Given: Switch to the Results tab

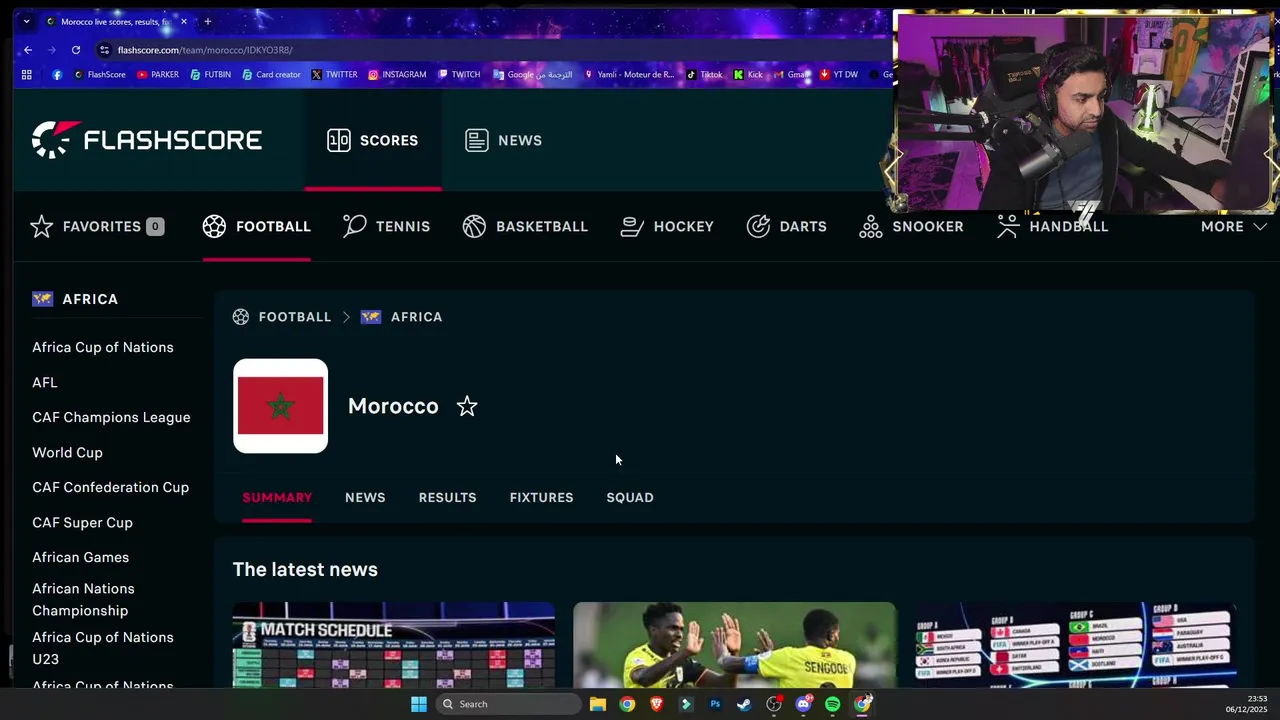Looking at the screenshot, I should 447,497.
